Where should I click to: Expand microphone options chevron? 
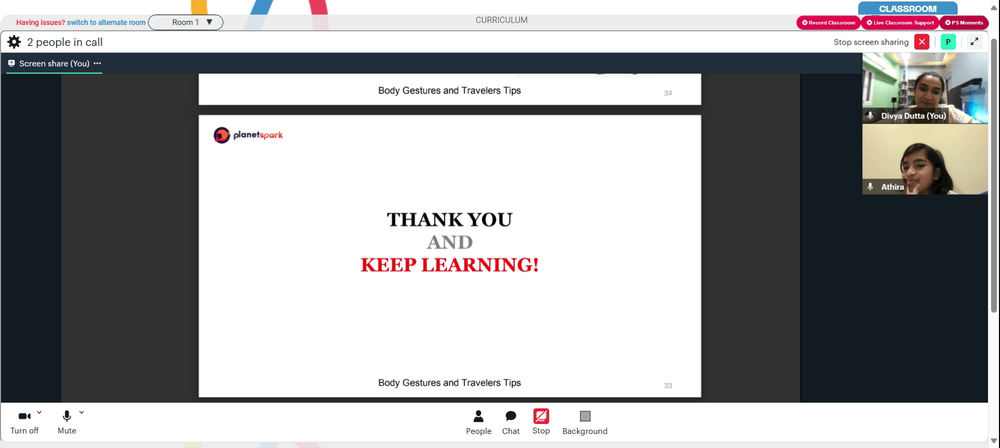82,412
